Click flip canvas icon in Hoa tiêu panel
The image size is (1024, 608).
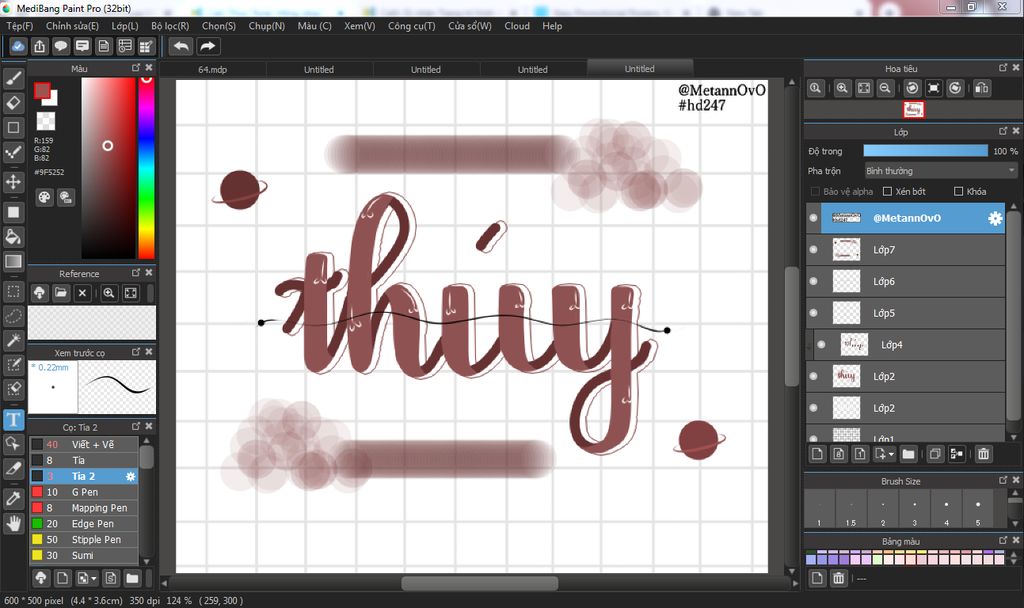(982, 88)
